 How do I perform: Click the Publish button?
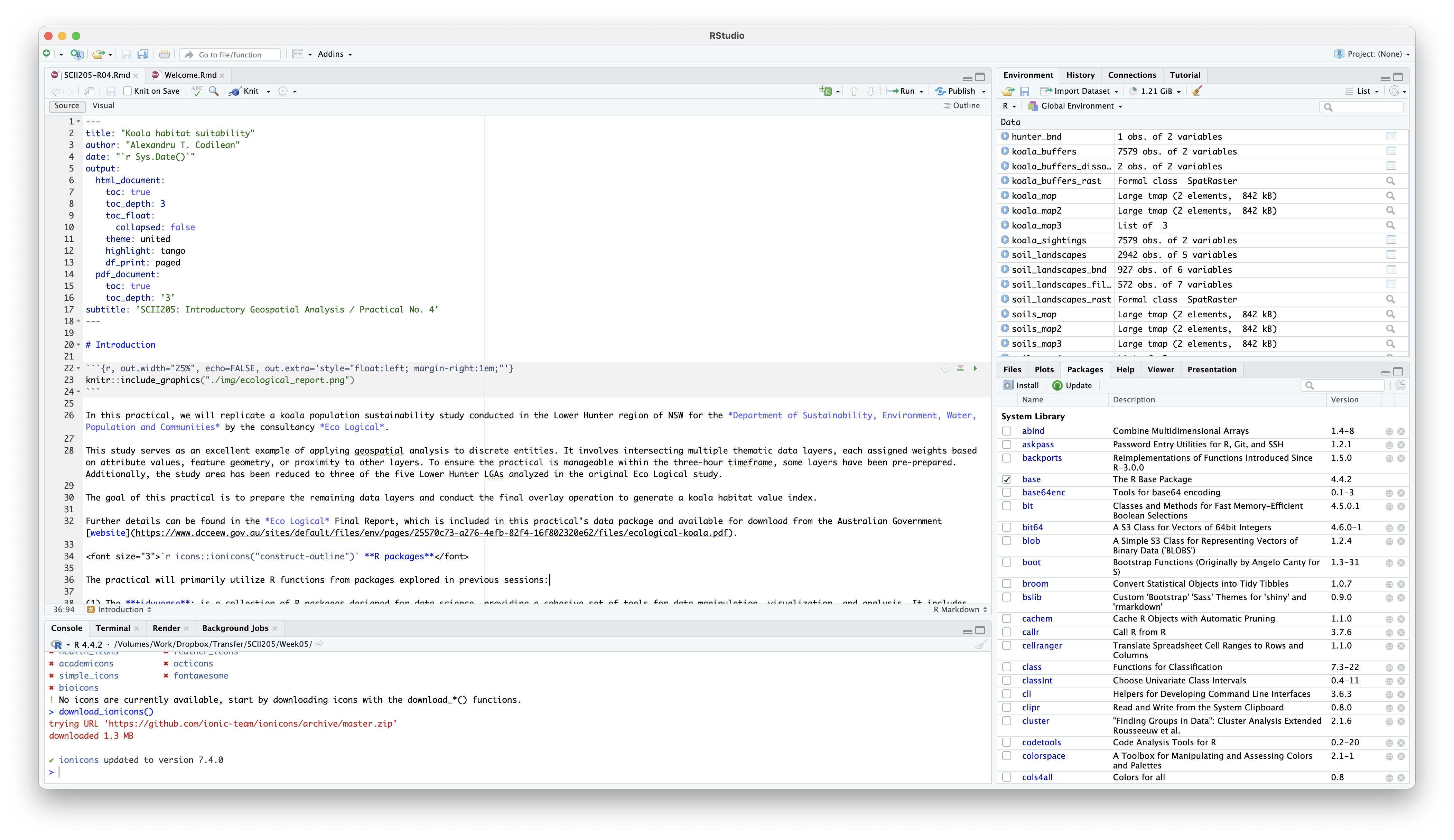tap(955, 91)
